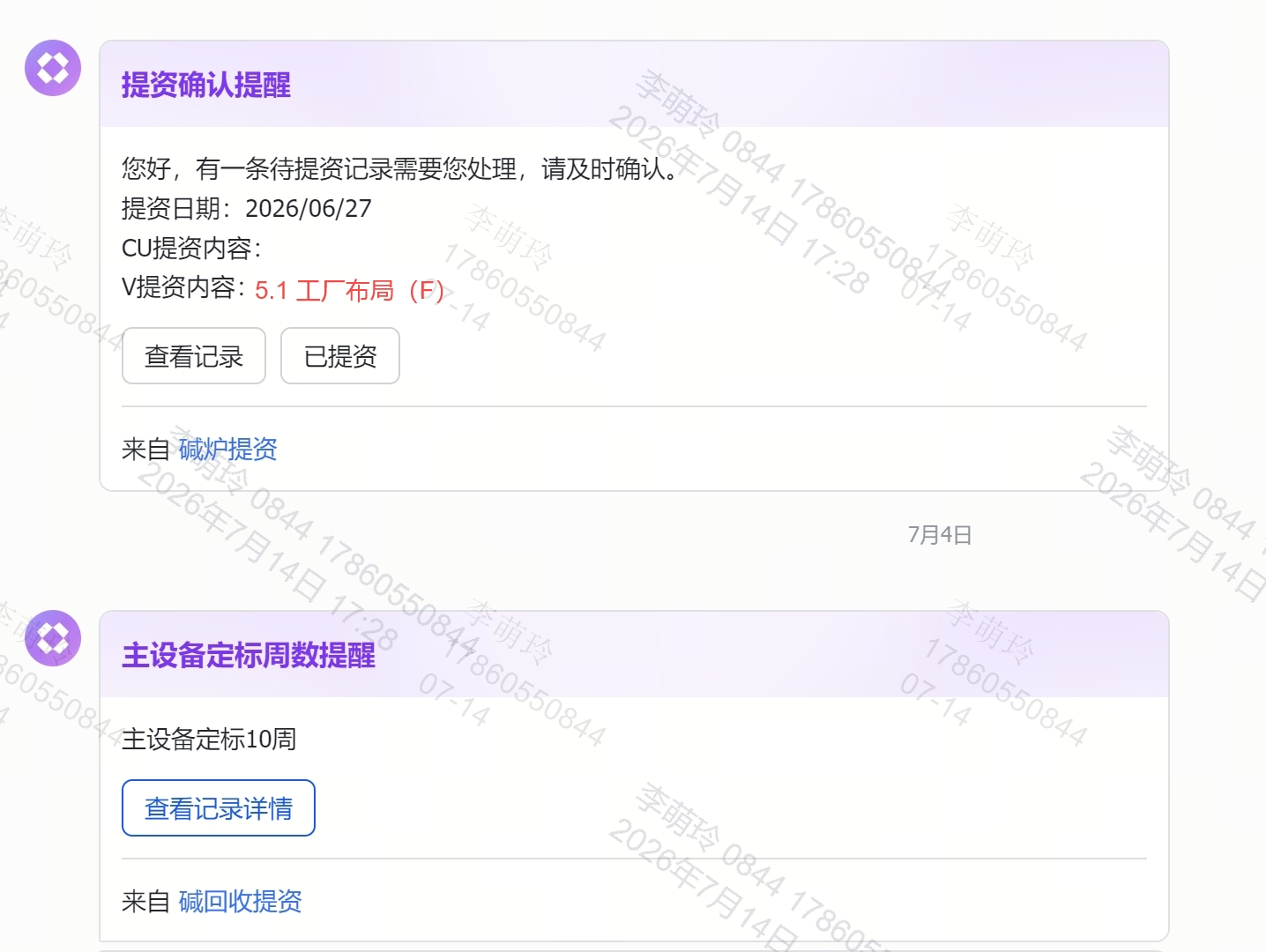Click the bot avatar beside 主设备定标周数提醒 card
This screenshot has width=1266, height=952.
pyautogui.click(x=53, y=638)
